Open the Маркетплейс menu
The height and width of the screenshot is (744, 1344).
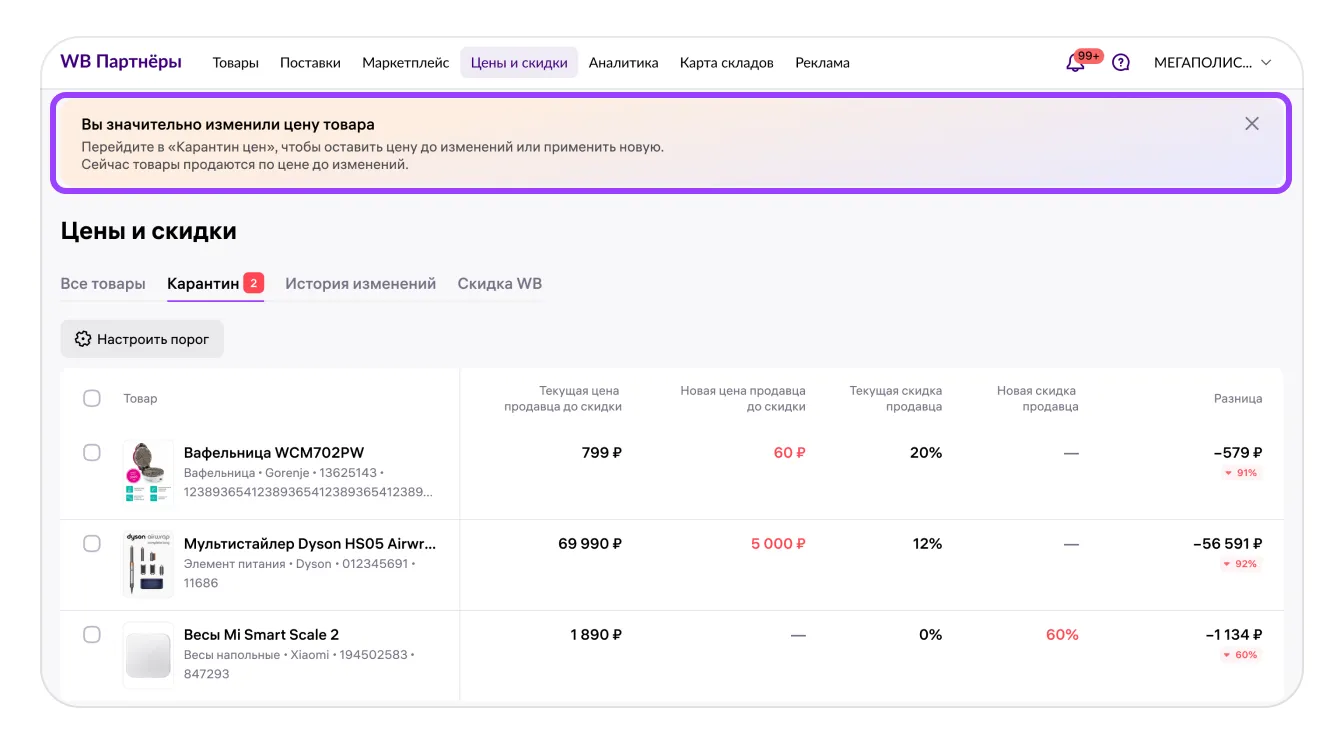coord(406,62)
